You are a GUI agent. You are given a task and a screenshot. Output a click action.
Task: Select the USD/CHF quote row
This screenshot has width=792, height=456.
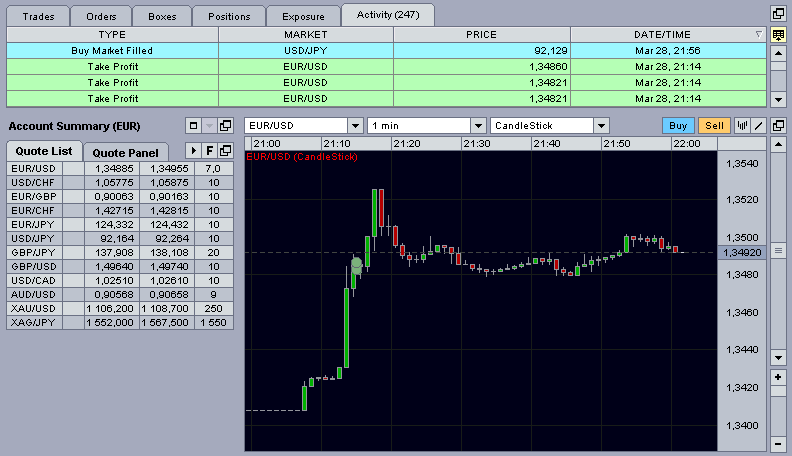tap(120, 182)
